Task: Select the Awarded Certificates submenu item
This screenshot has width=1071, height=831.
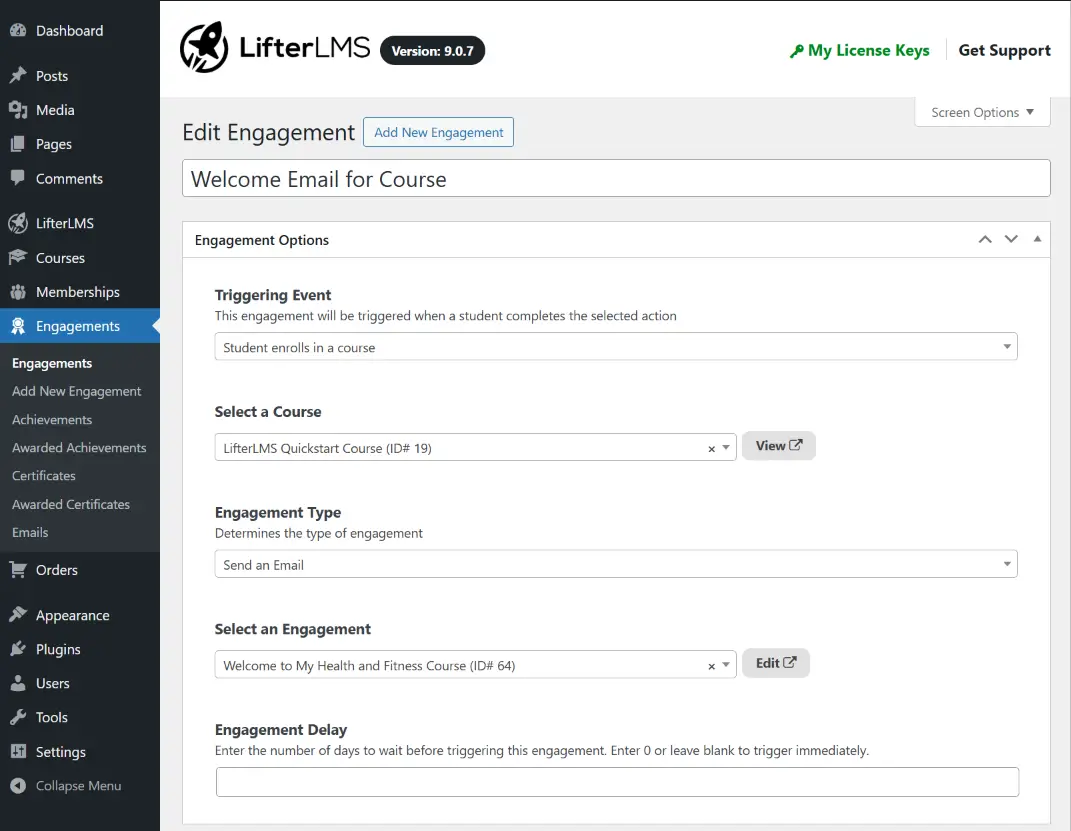Action: [71, 504]
